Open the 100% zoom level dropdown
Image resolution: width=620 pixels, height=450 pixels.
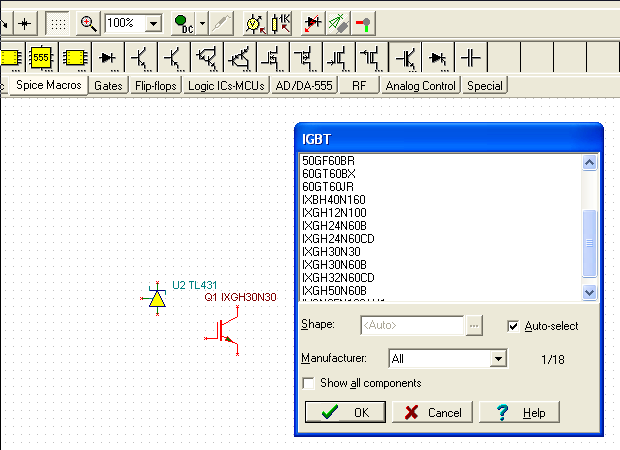pos(153,24)
